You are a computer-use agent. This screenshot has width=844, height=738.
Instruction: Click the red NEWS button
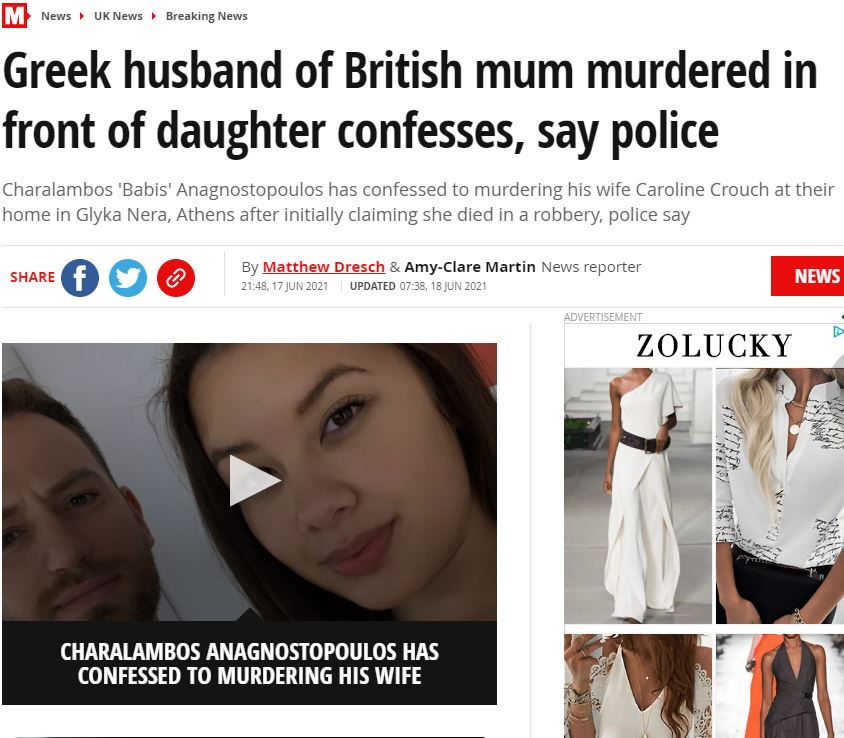807,276
